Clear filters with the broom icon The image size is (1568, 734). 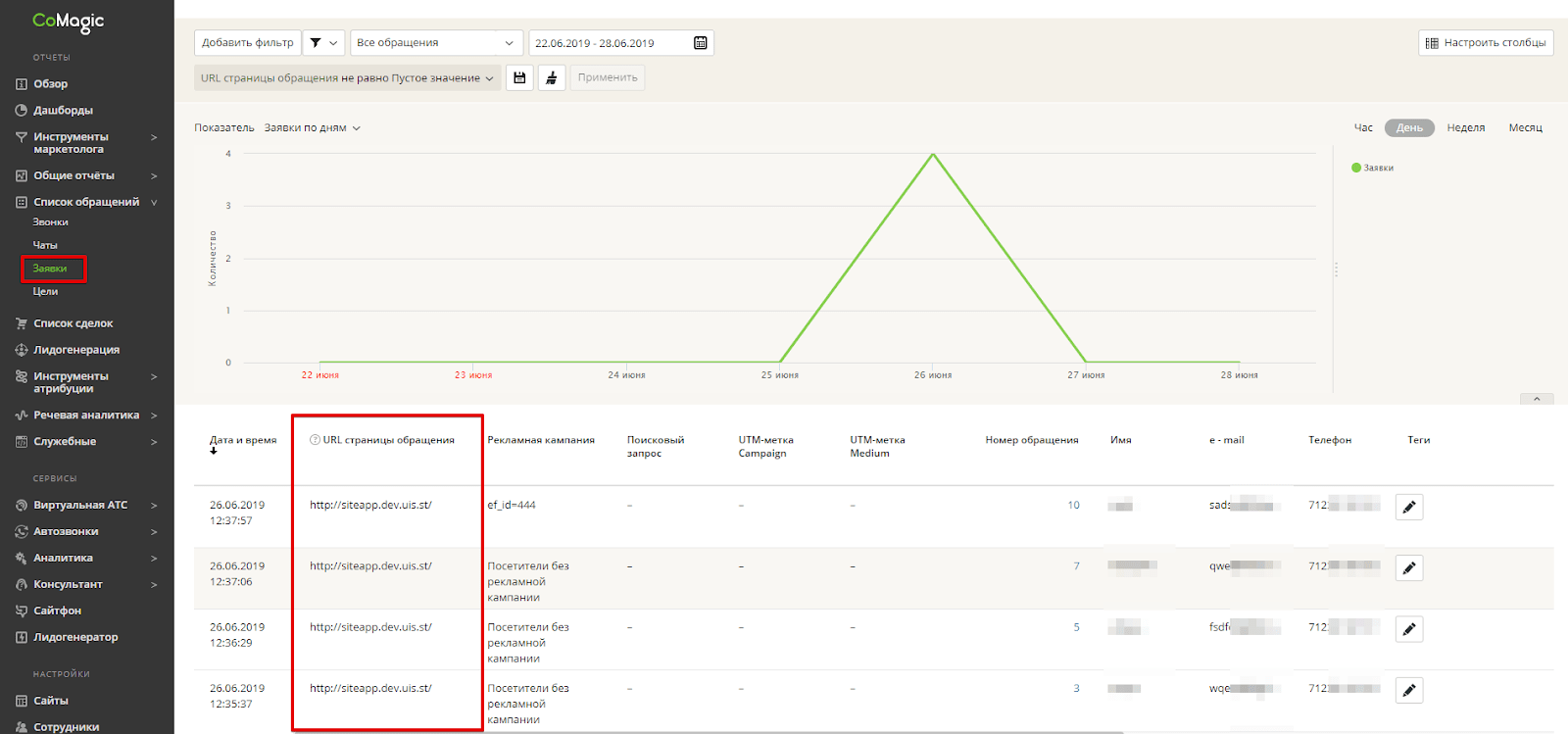click(x=552, y=77)
